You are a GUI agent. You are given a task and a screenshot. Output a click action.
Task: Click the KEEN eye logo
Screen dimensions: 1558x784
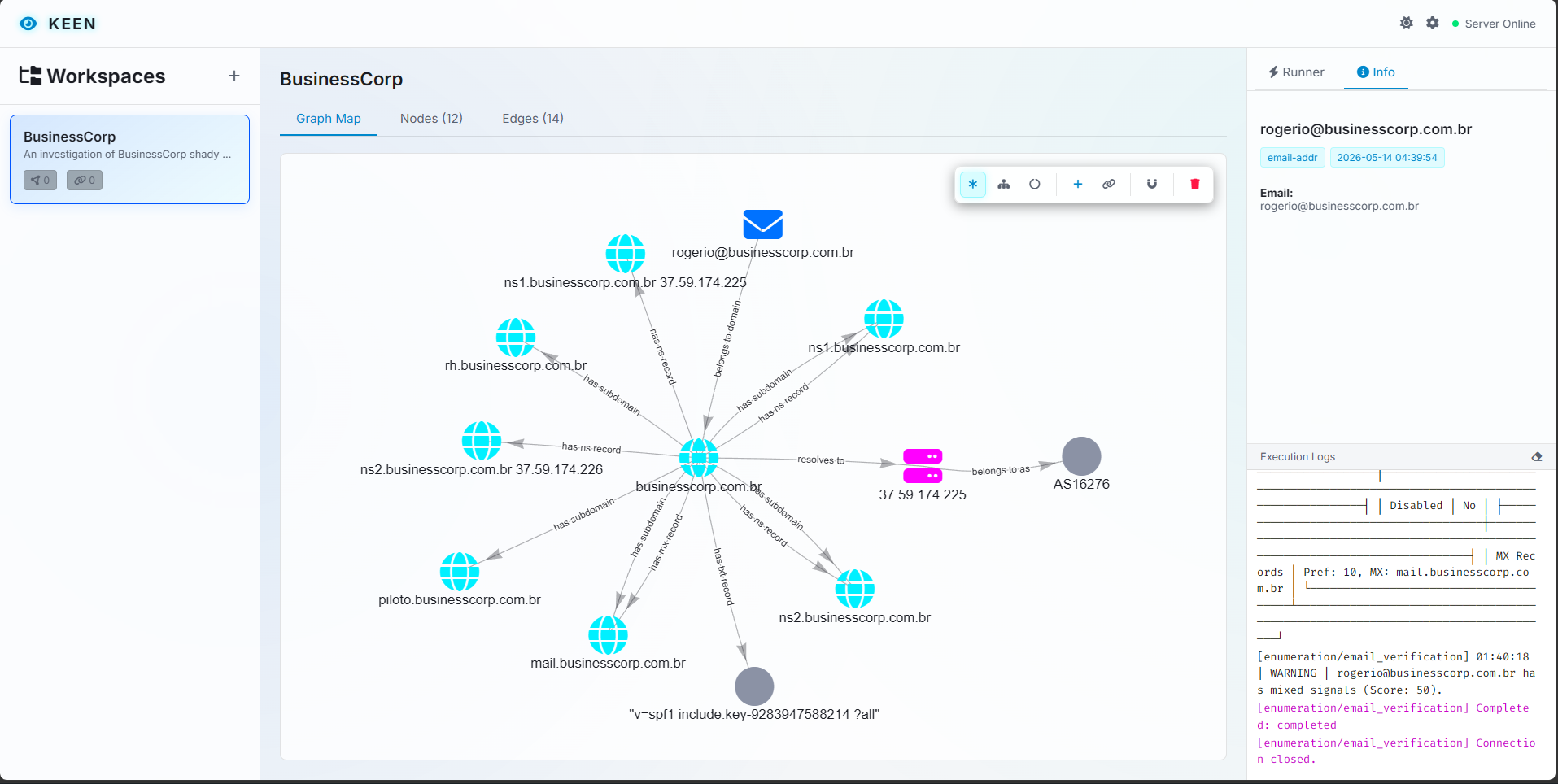pyautogui.click(x=28, y=24)
